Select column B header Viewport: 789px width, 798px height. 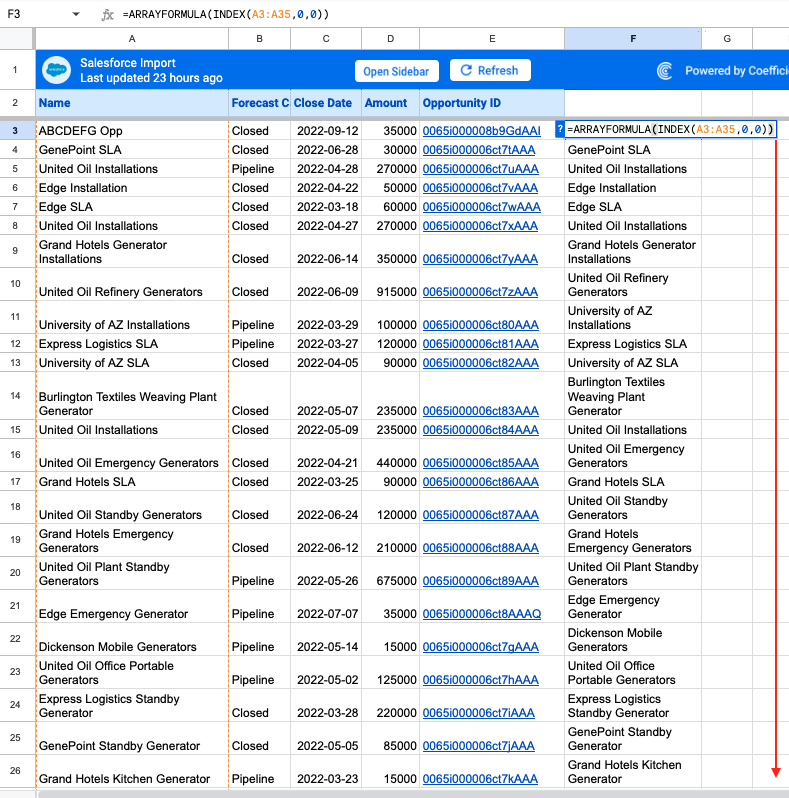coord(260,39)
